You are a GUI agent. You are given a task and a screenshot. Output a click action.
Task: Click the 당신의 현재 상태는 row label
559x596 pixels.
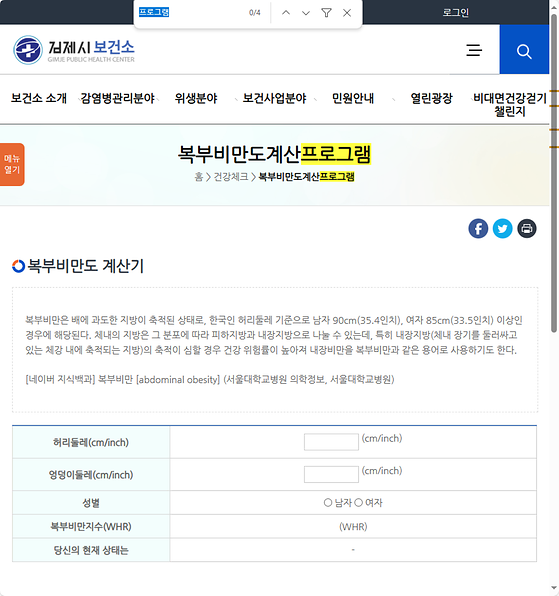point(91,550)
